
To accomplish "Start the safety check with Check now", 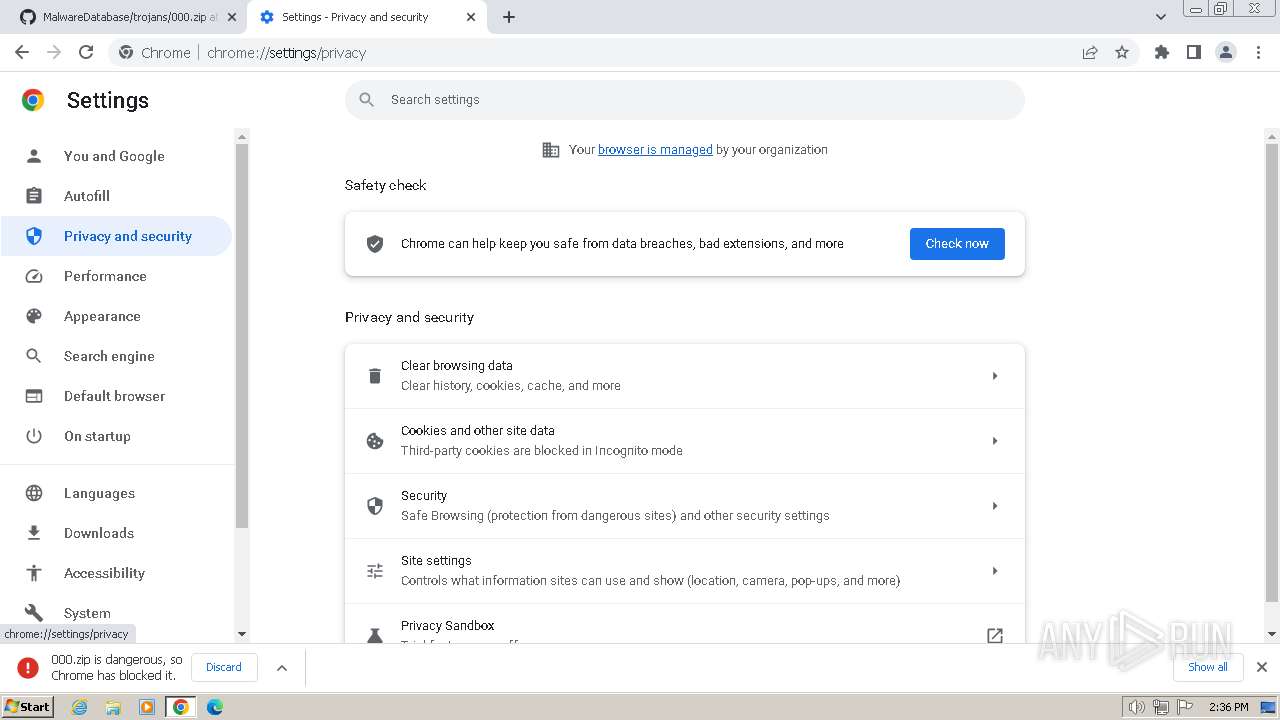I will click(x=957, y=244).
